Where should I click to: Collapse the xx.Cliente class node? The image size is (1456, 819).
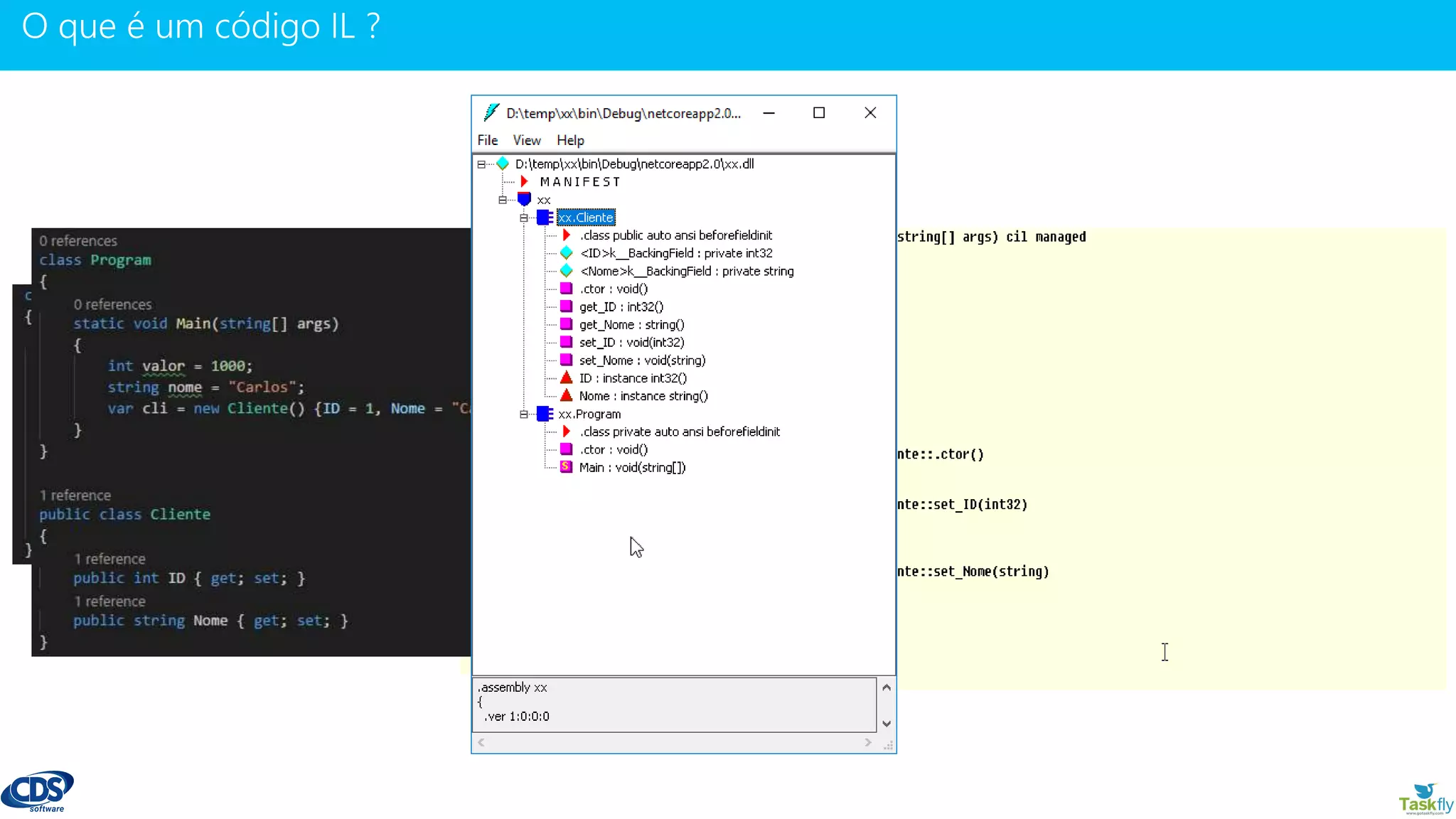[x=524, y=218]
